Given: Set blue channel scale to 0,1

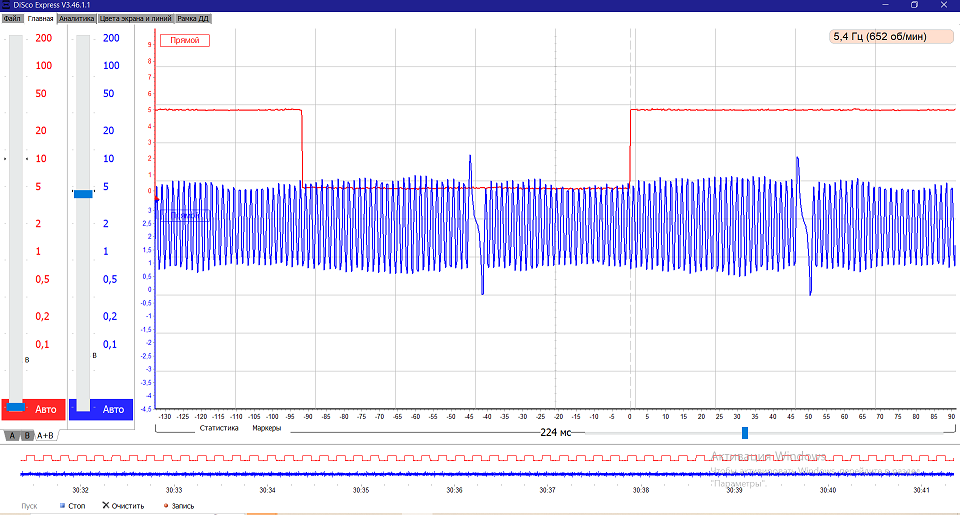Looking at the screenshot, I should [x=110, y=344].
